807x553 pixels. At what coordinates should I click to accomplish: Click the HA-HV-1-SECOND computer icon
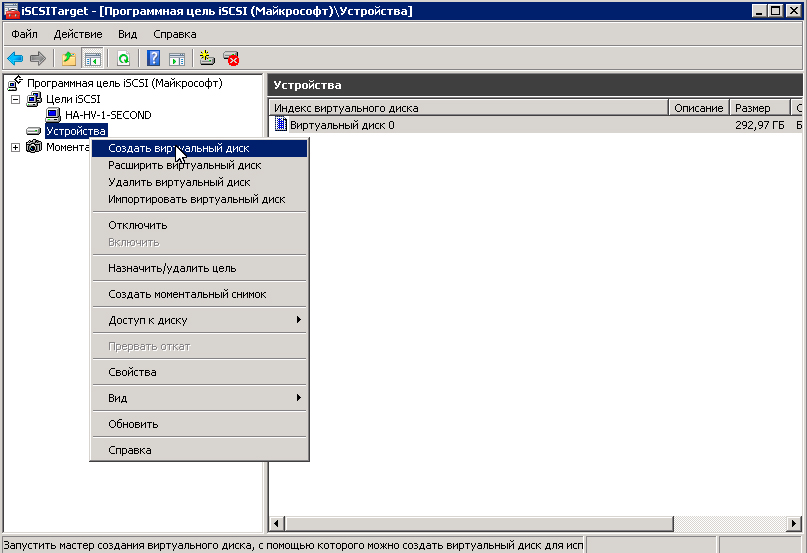tap(53, 115)
